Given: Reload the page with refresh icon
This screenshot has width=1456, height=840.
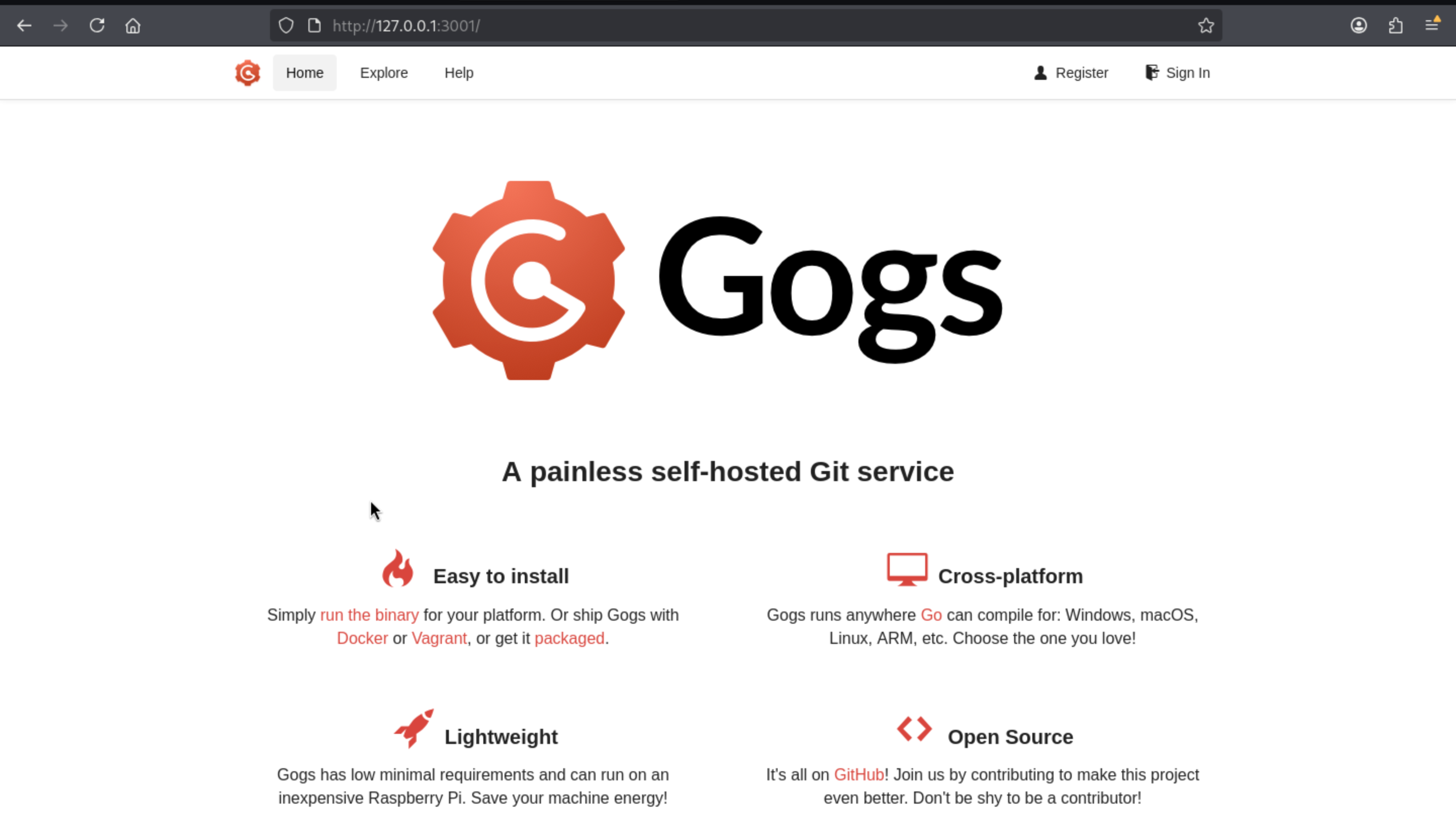Looking at the screenshot, I should point(97,26).
